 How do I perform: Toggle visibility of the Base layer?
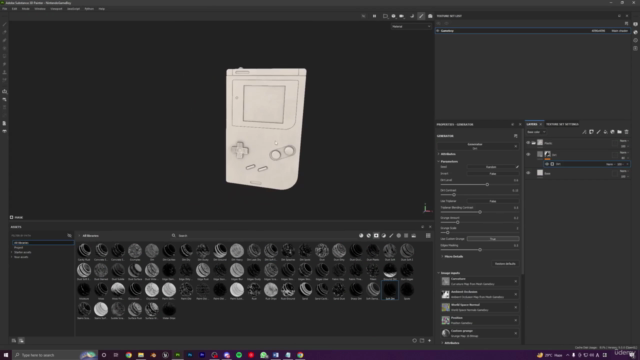click(x=528, y=173)
